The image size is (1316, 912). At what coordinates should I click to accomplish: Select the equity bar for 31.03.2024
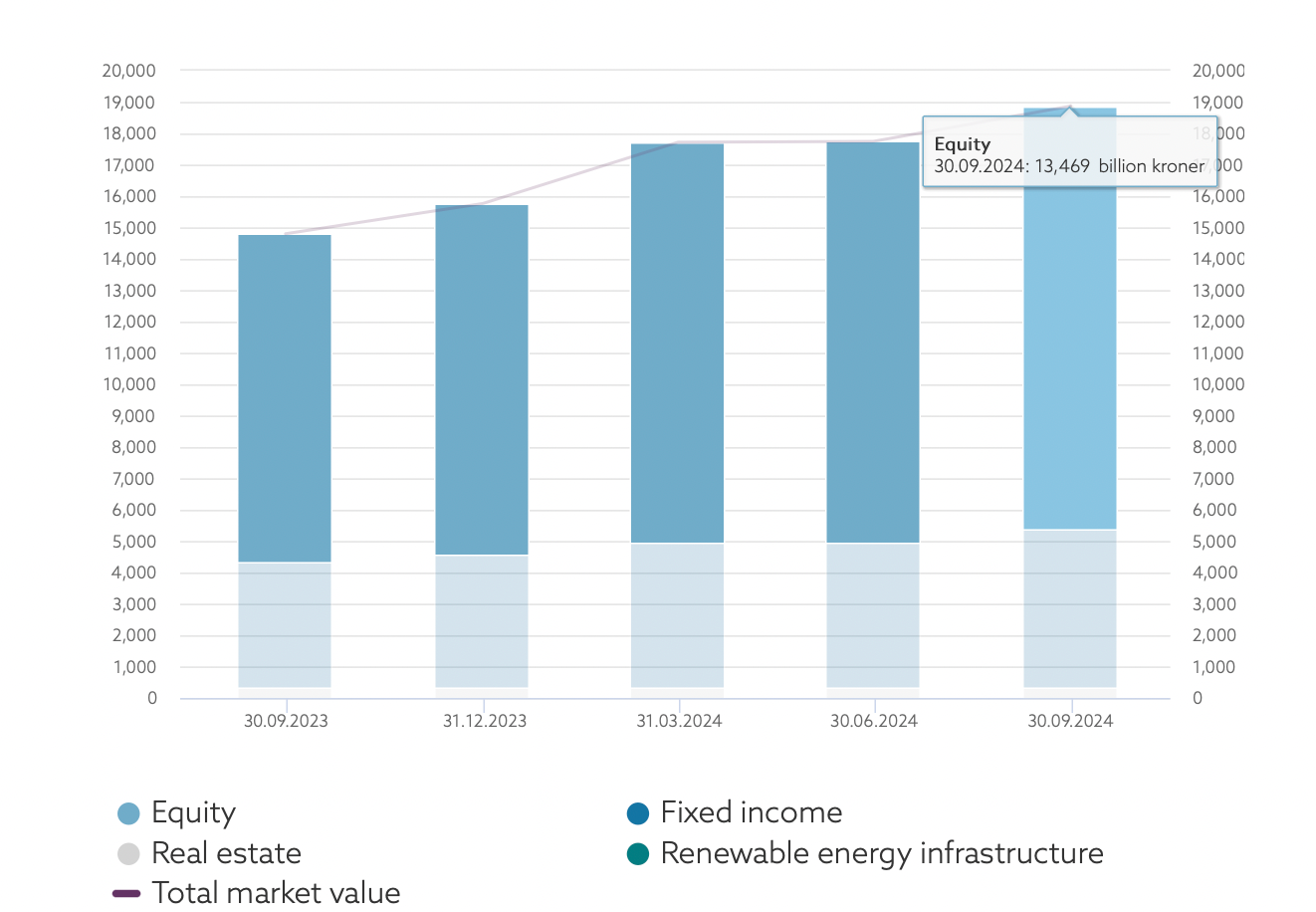pos(678,343)
